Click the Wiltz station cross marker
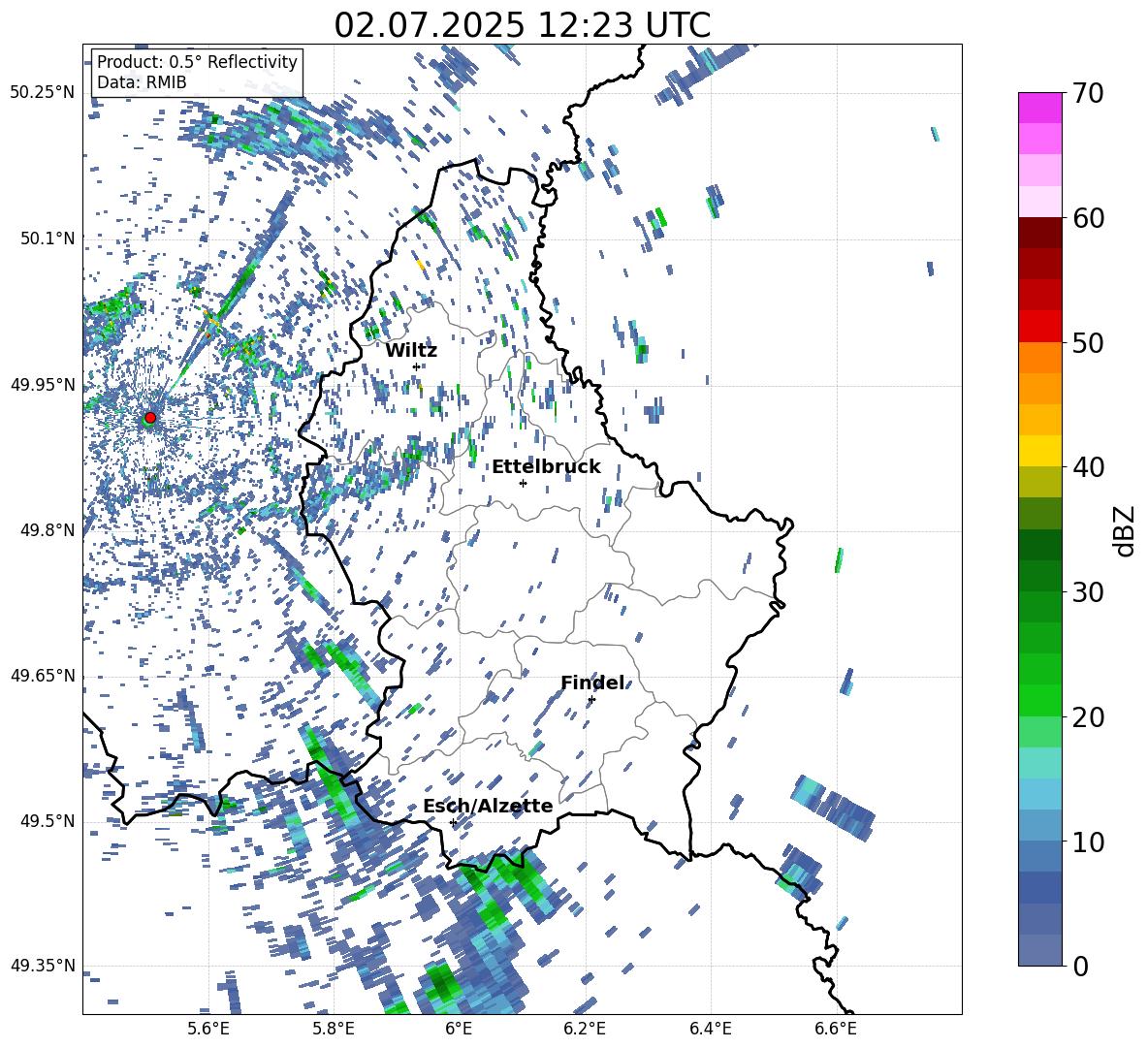Screen dimensions: 1148x1048 click(417, 366)
